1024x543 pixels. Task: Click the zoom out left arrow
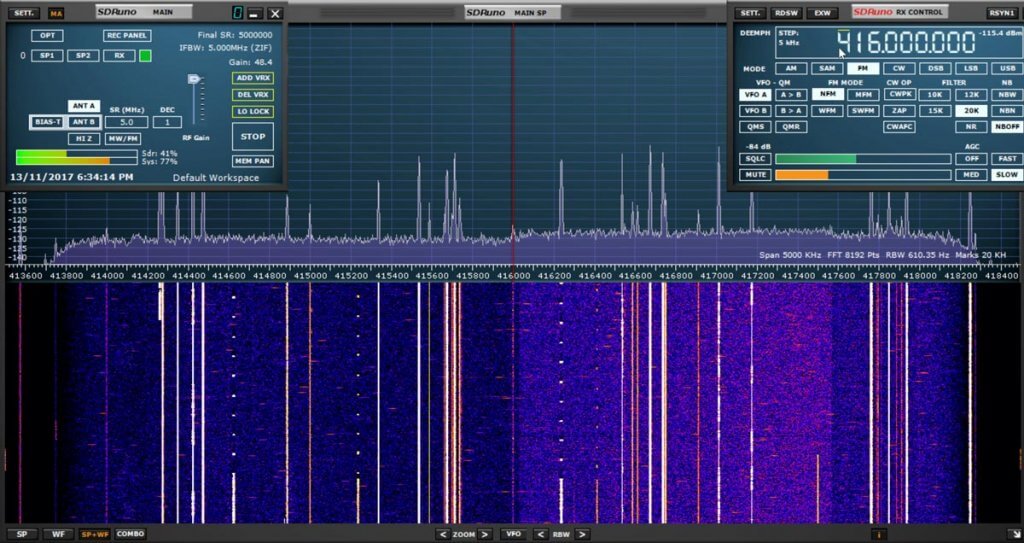pyautogui.click(x=443, y=534)
